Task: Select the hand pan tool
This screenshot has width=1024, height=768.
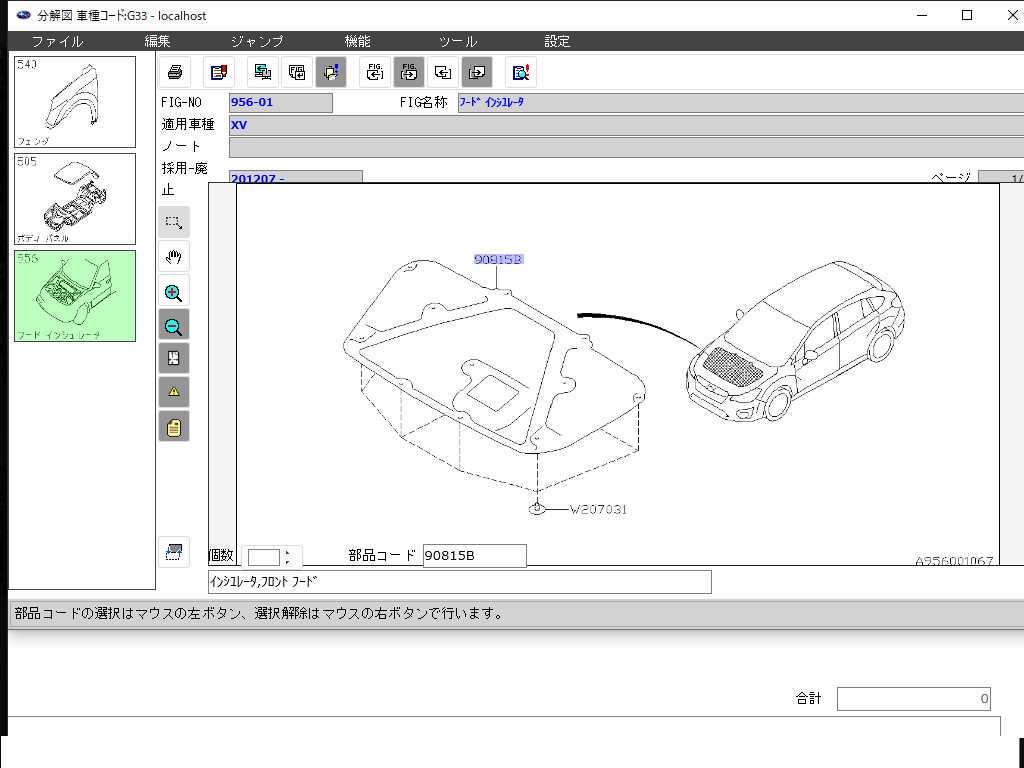Action: coord(174,257)
